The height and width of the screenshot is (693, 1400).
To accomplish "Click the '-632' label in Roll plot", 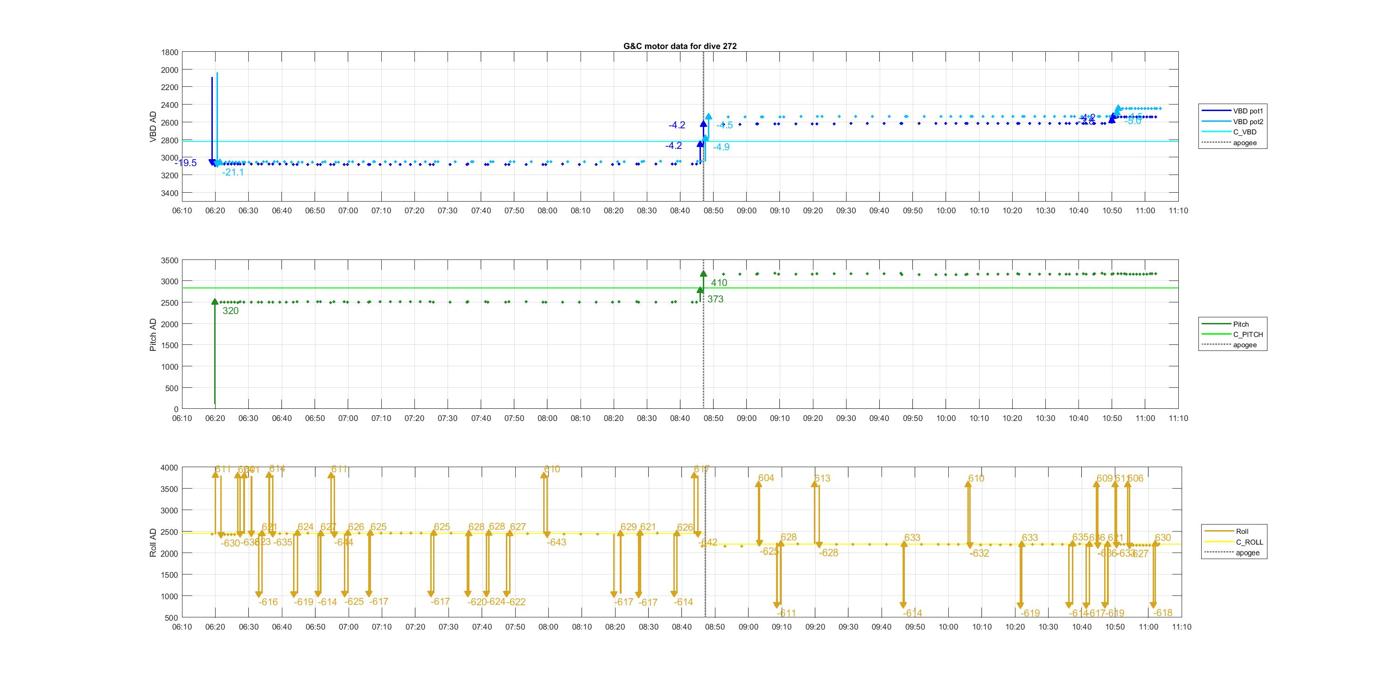I will pos(979,553).
